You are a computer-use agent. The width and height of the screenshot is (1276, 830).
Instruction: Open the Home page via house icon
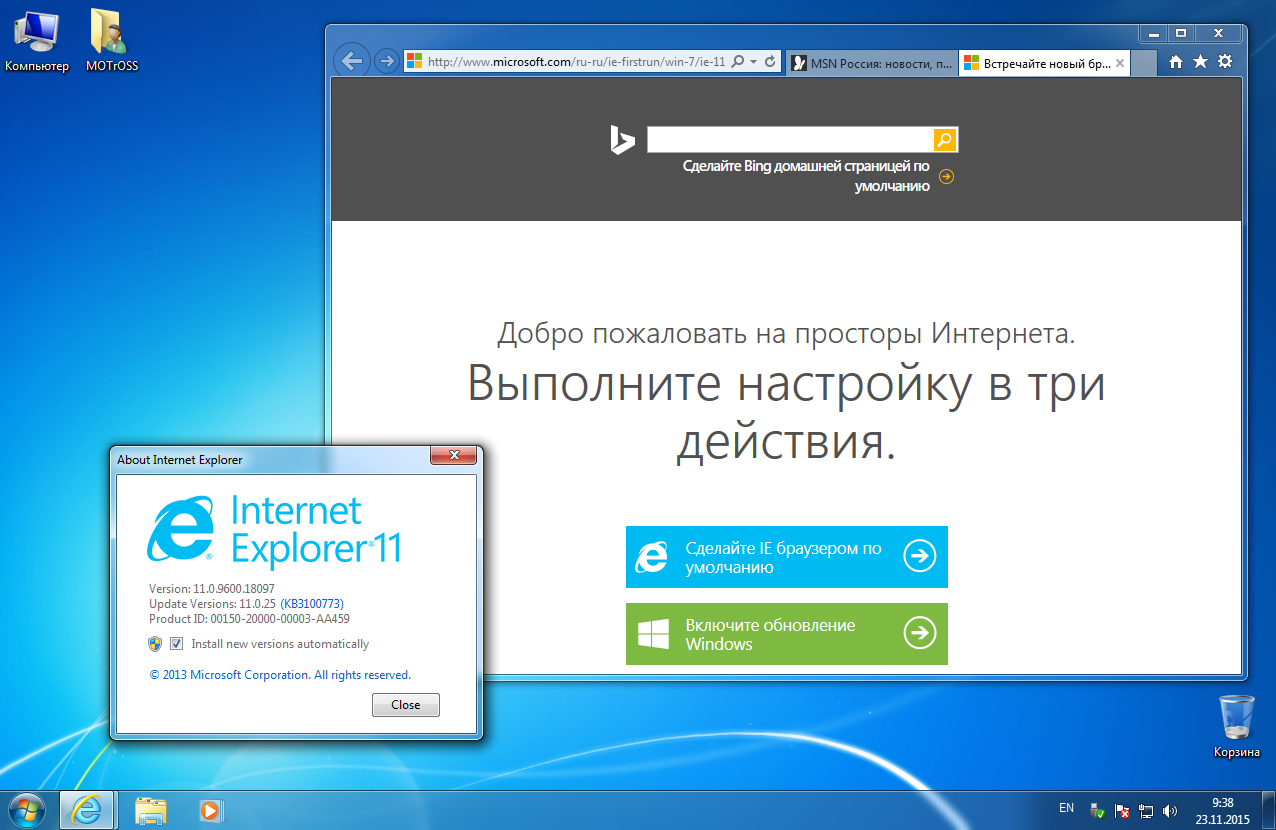pos(1176,62)
